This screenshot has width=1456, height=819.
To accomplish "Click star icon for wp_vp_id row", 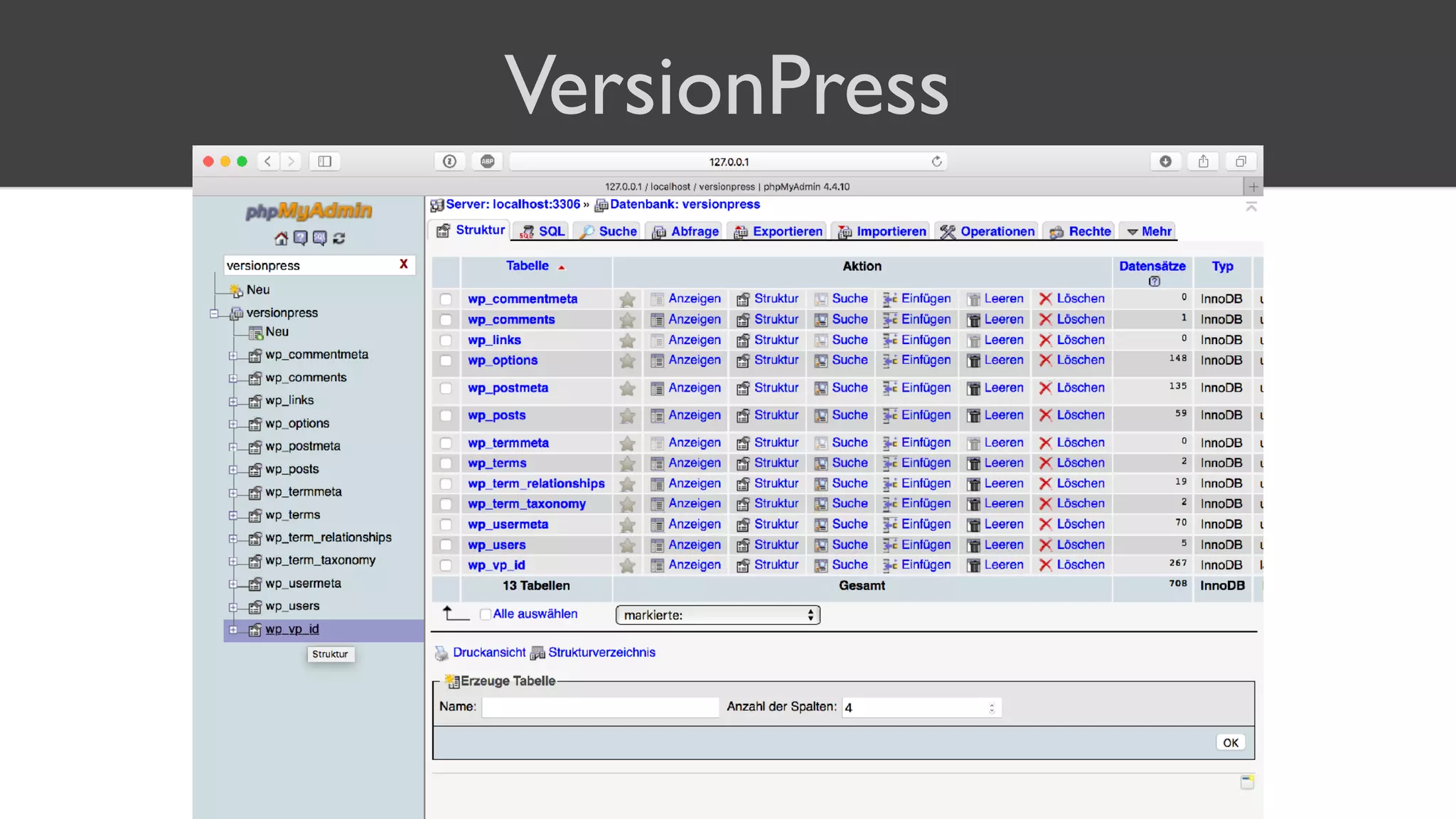I will (x=627, y=566).
